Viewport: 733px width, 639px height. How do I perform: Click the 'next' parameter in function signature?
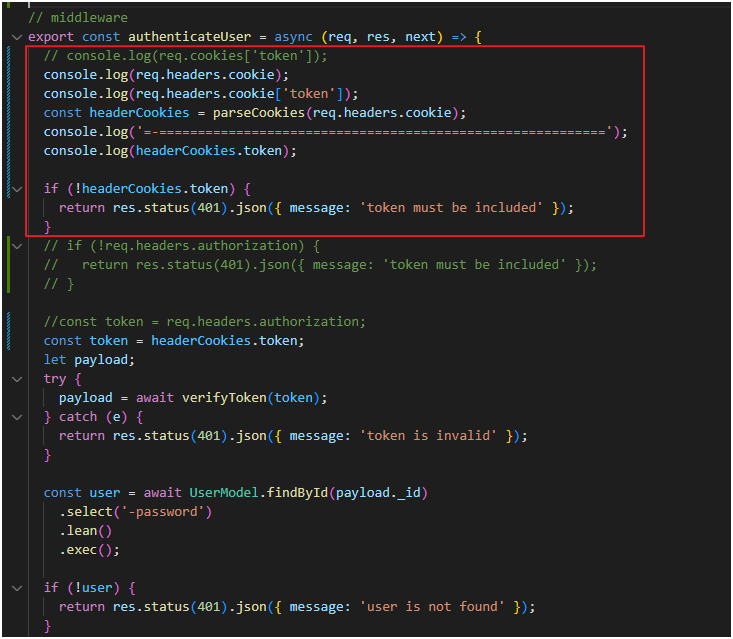pos(420,36)
